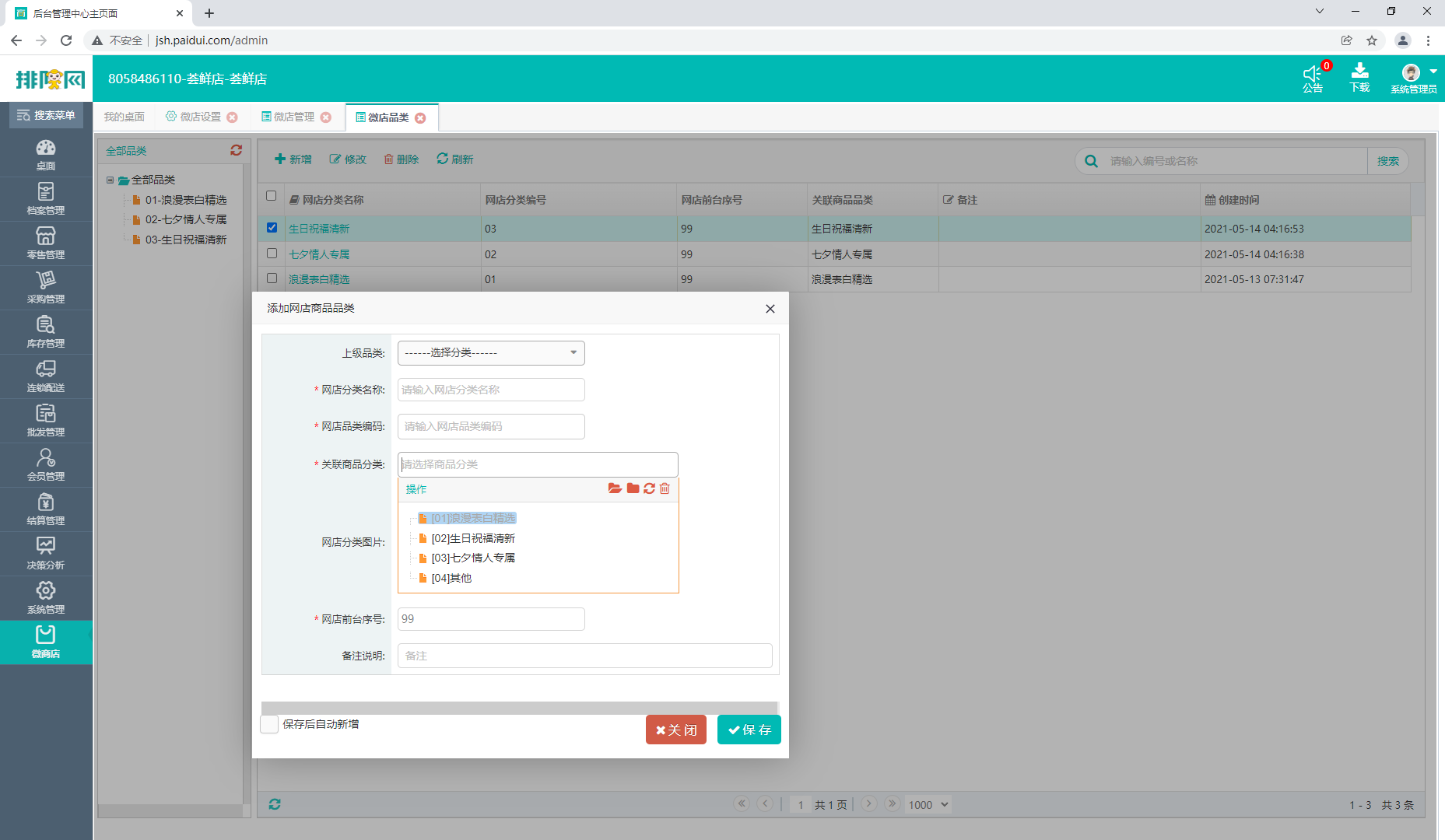This screenshot has width=1445, height=840.
Task: Click the collapse-all folder icon in 操作 bar
Action: click(633, 488)
